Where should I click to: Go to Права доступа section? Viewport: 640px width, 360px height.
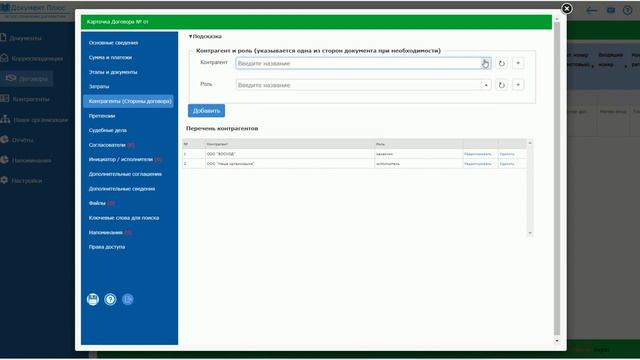[x=107, y=247]
